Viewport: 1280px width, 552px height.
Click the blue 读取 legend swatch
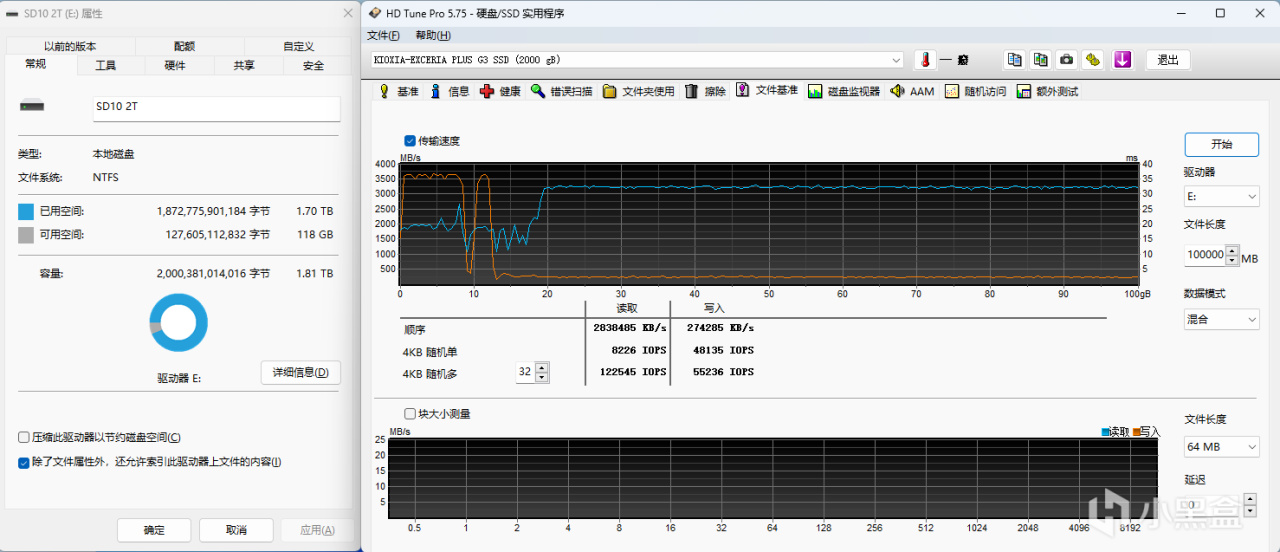tap(1105, 432)
